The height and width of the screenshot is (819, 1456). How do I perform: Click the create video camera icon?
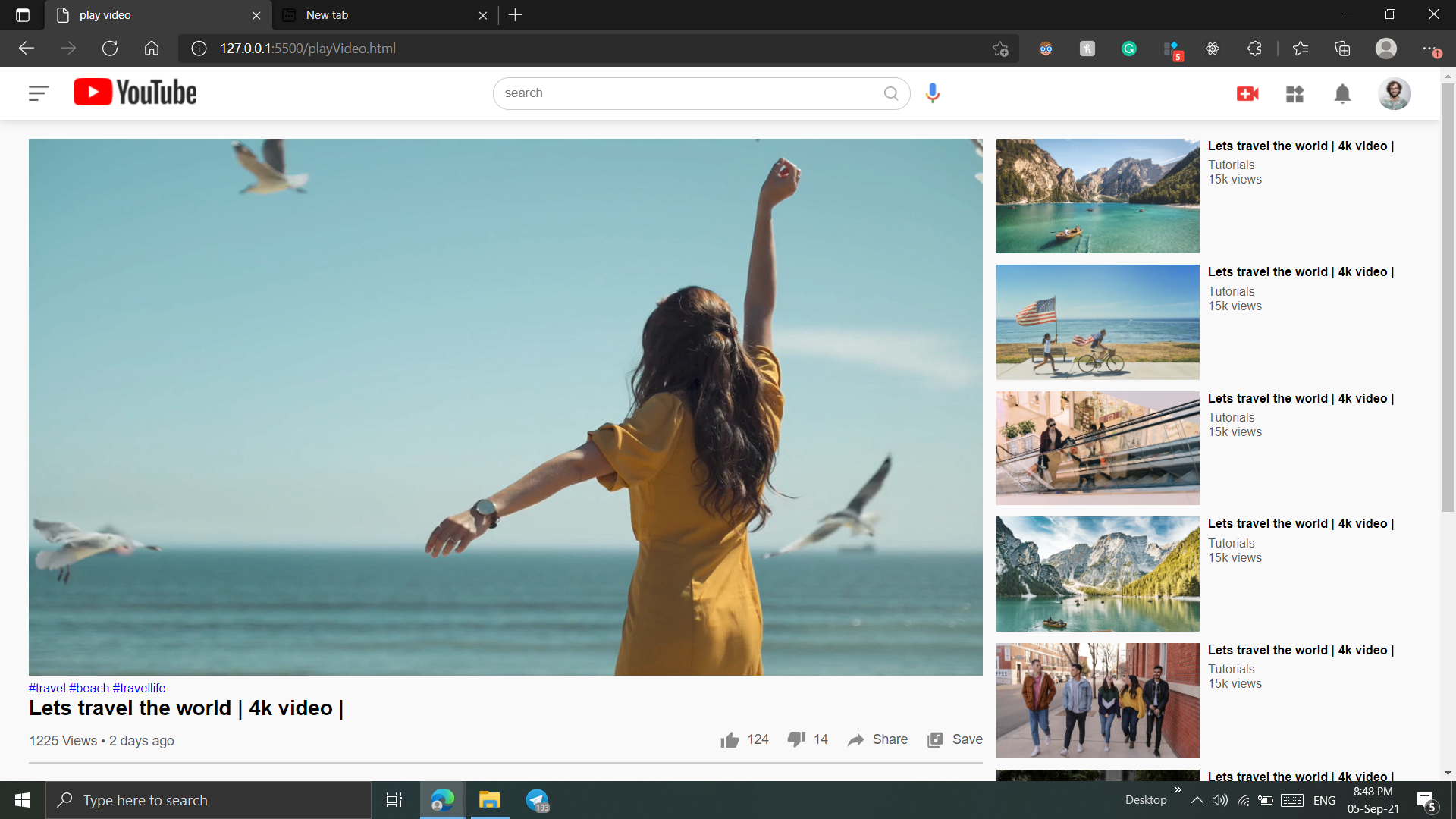coord(1247,93)
